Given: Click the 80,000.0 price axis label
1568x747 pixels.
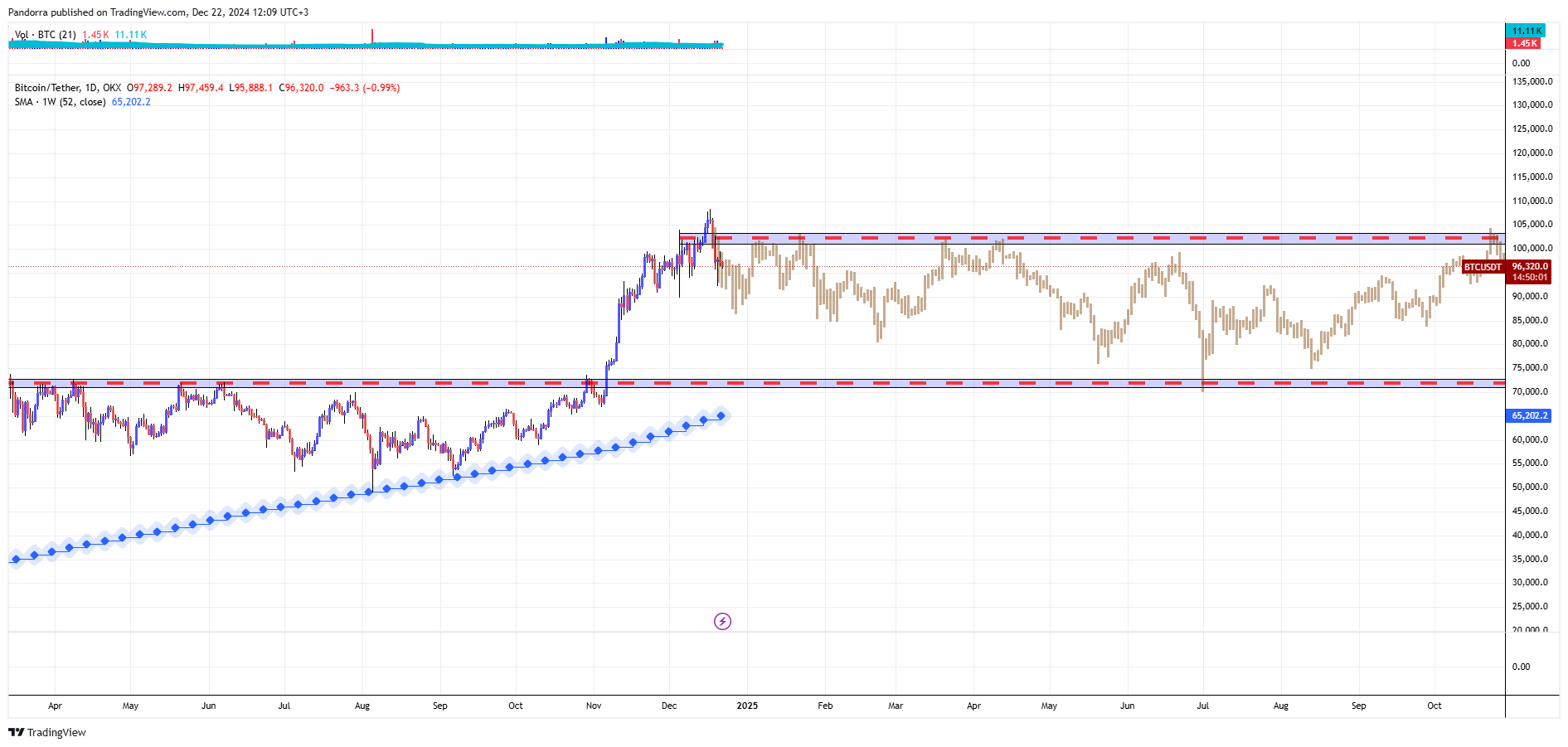Looking at the screenshot, I should 1530,343.
